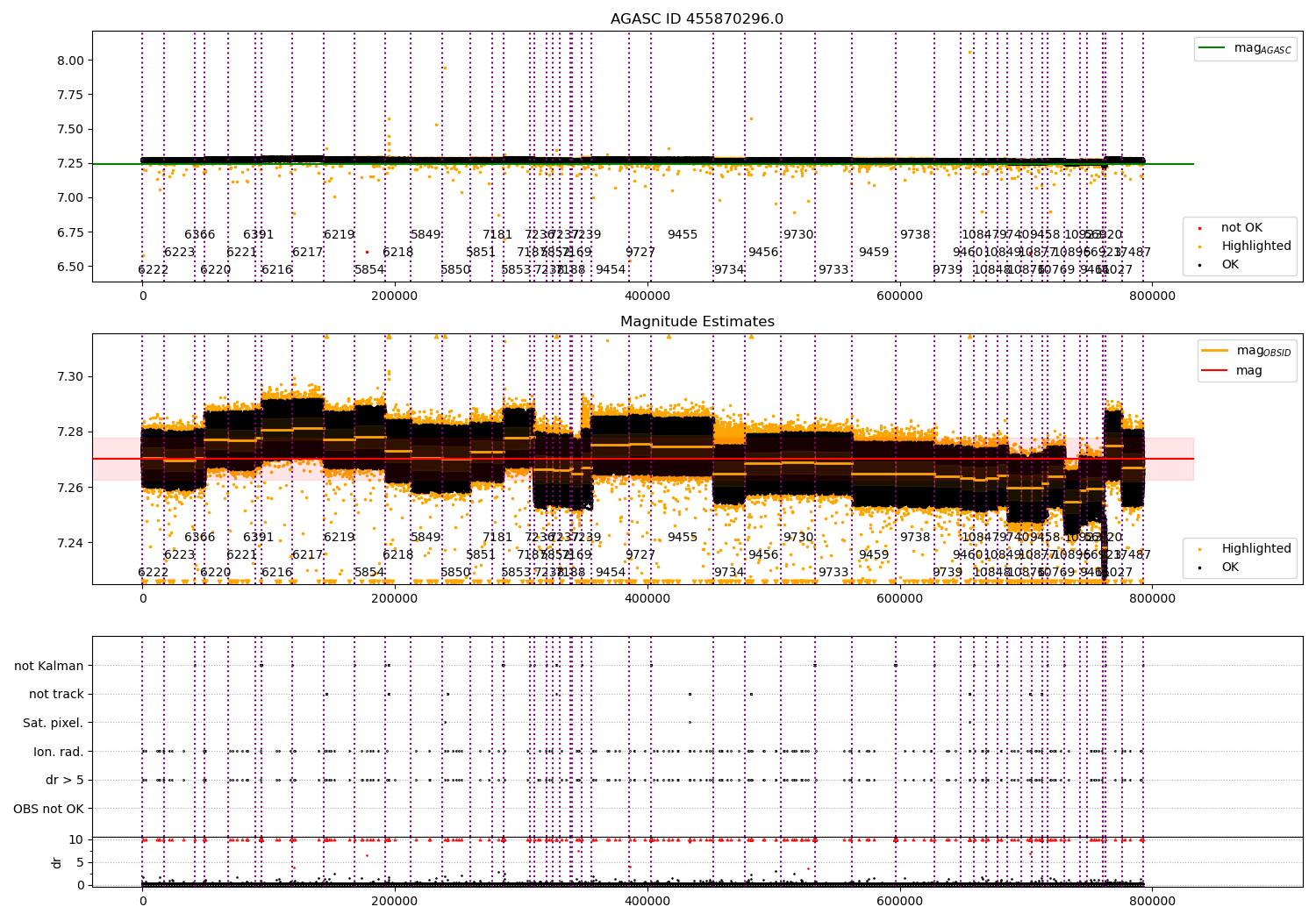
Task: Click the "mag OBSID" legend label
Action: [1263, 351]
